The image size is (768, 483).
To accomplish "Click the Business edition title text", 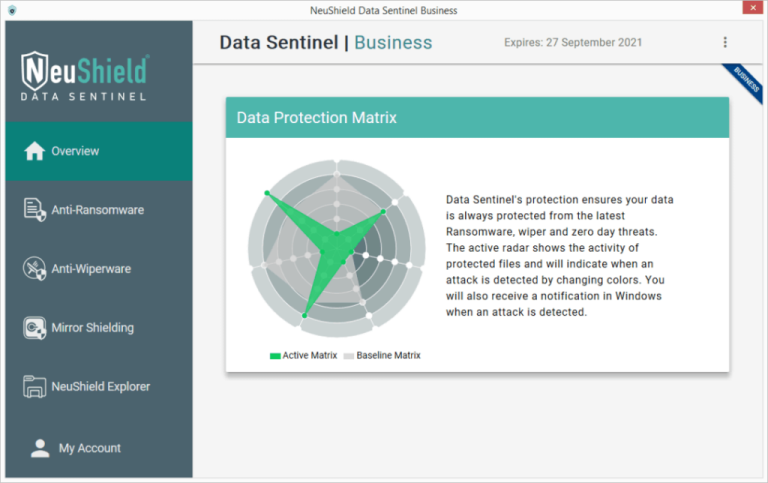I will (393, 43).
